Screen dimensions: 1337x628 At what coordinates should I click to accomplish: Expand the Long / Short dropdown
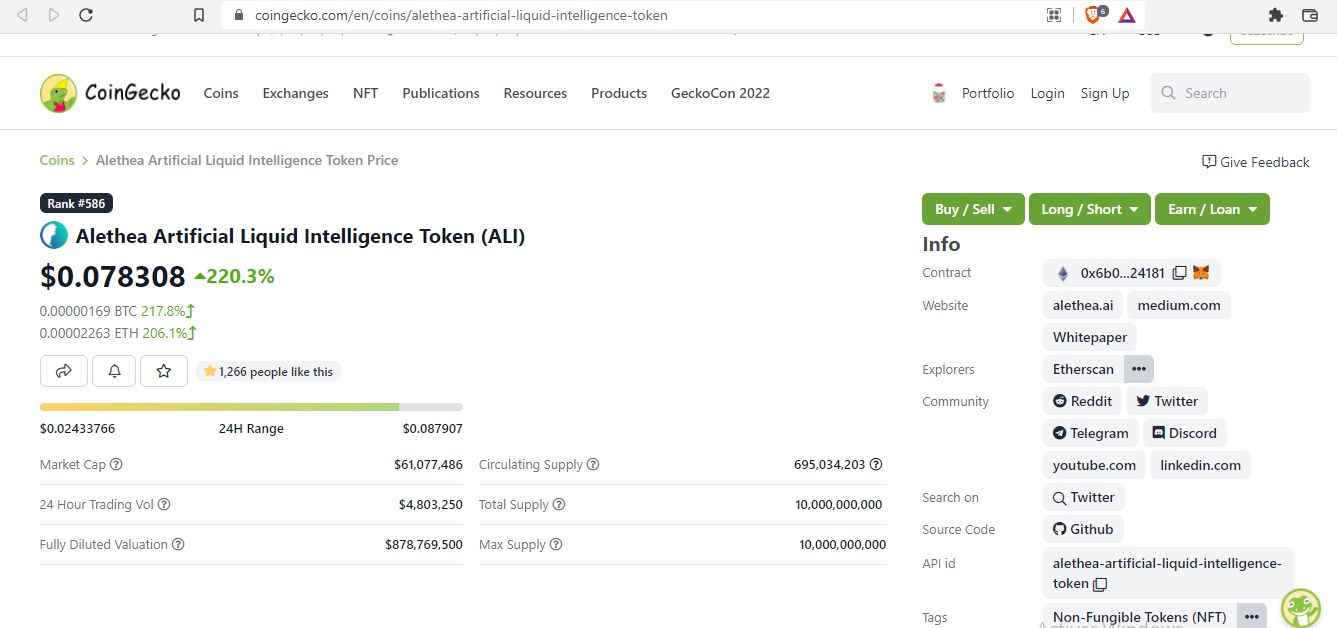(1090, 209)
